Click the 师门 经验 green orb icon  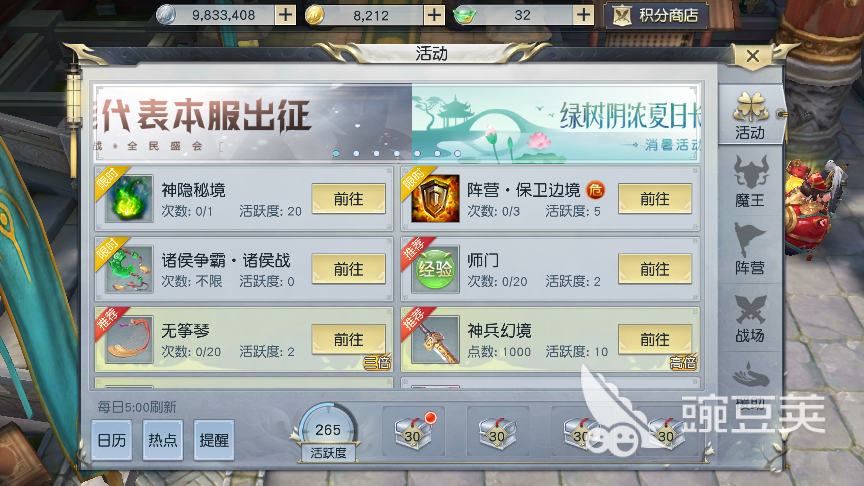coord(435,269)
